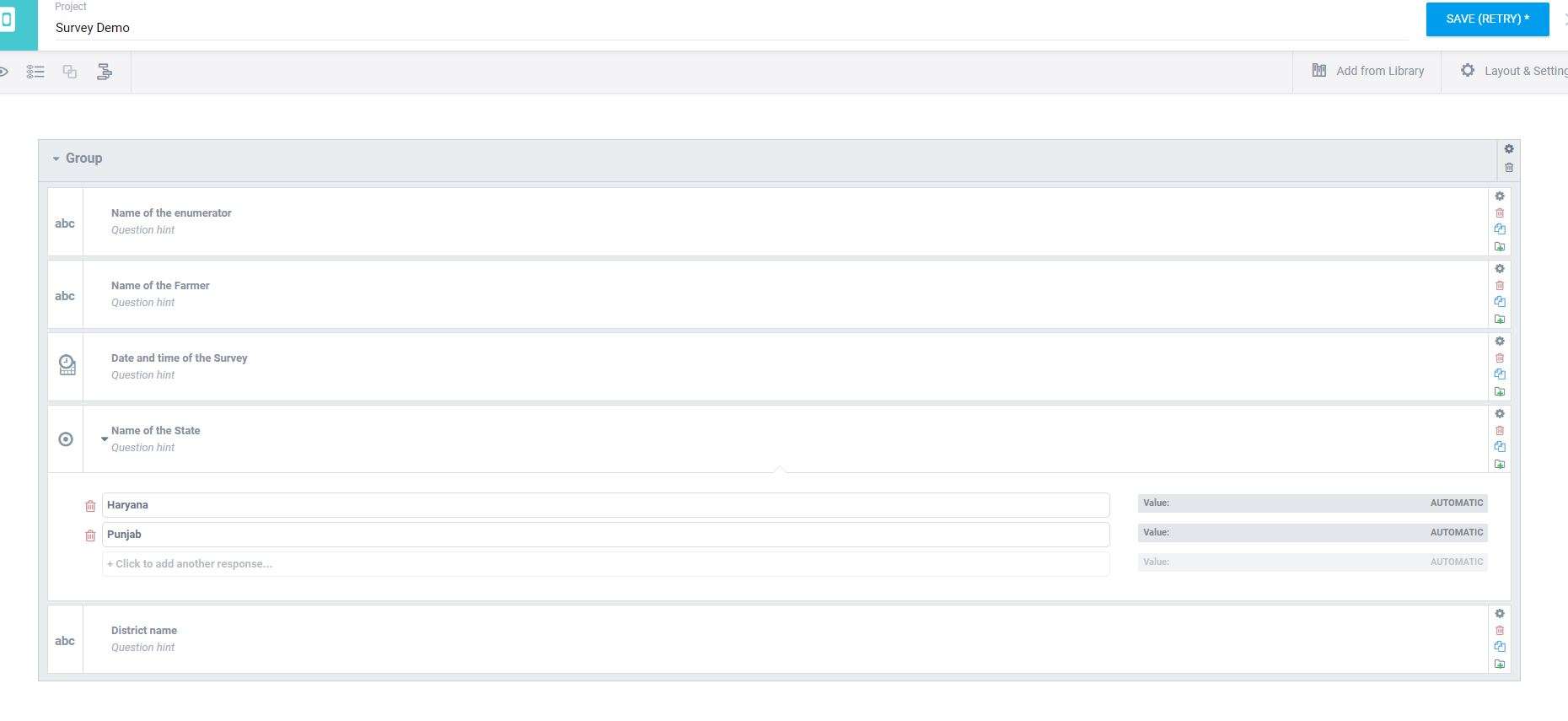Click the select-one type icon for 'Name of the State'
This screenshot has width=1568, height=721.
point(66,439)
